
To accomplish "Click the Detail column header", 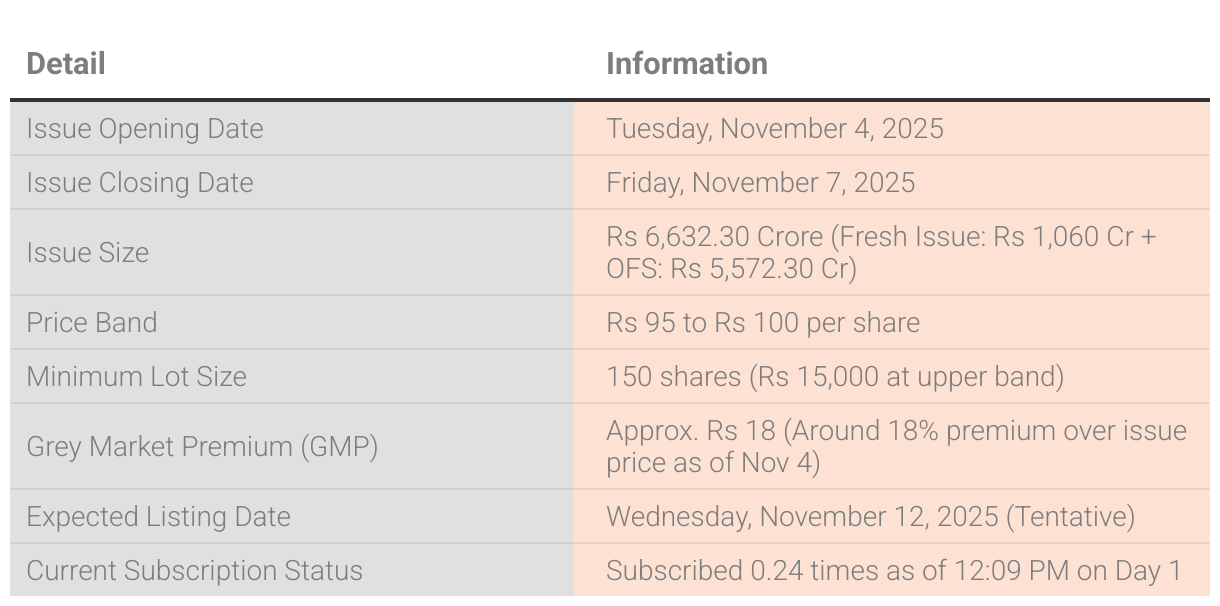I will [66, 64].
